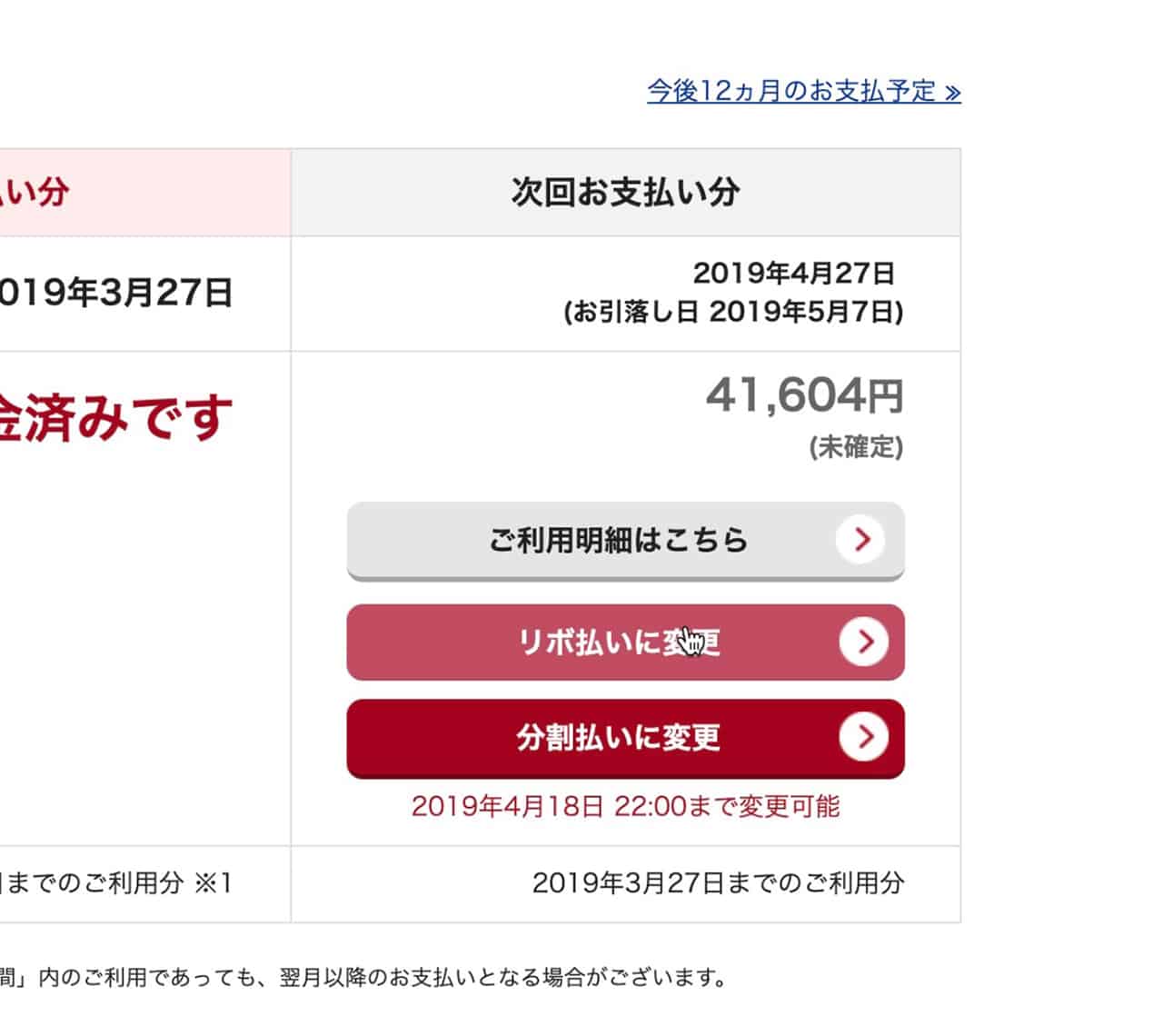Click the 22:00まで変更可能 deadline notice
The width and height of the screenshot is (1163, 1036).
click(625, 806)
